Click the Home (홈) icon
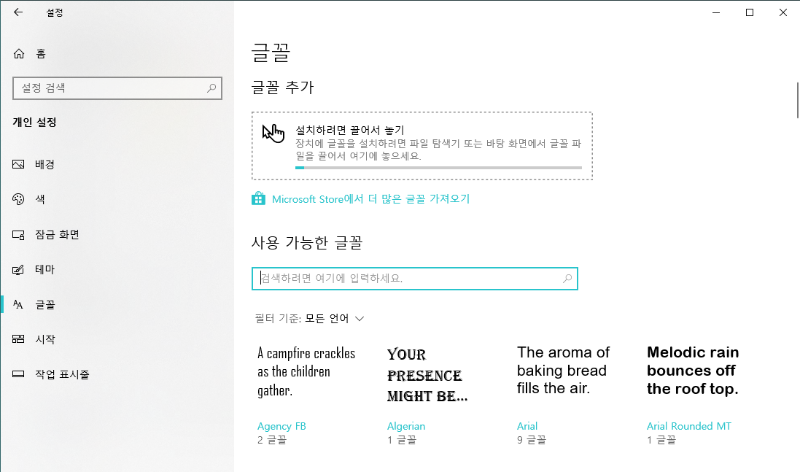Viewport: 800px width, 472px height. click(18, 52)
